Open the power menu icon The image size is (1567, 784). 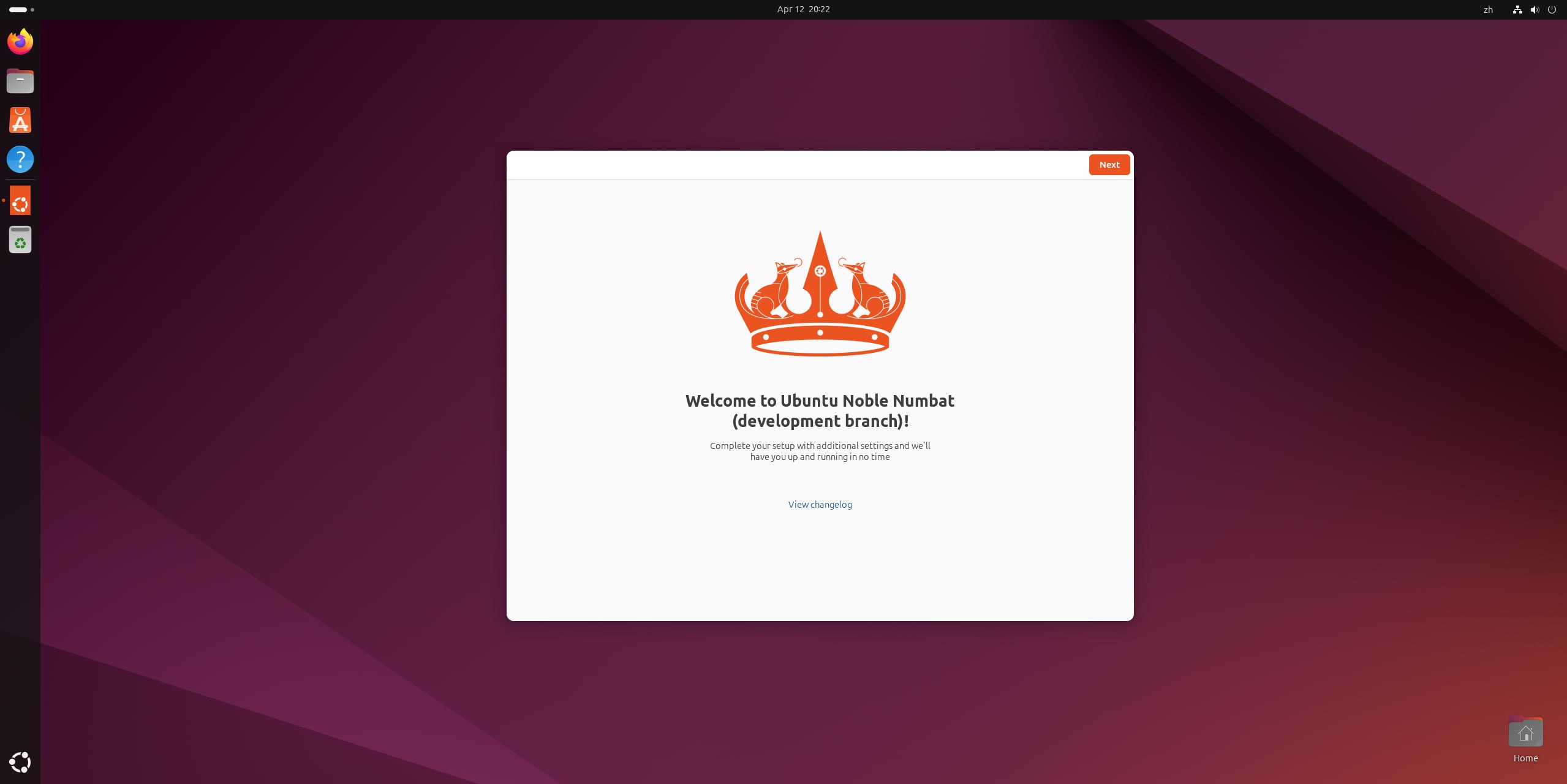click(1552, 10)
